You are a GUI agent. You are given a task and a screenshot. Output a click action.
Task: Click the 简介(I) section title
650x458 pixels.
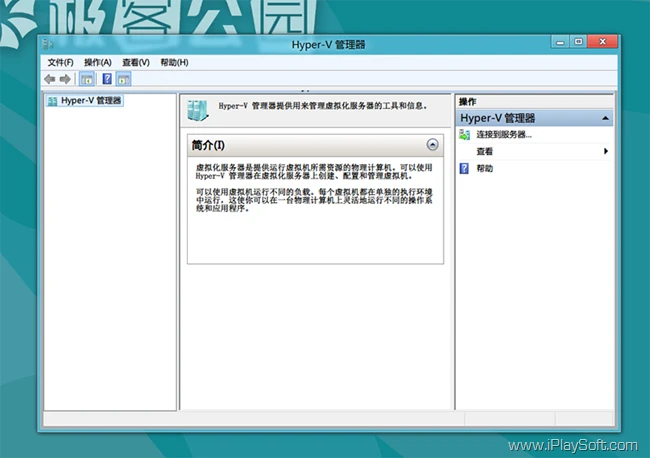click(208, 145)
